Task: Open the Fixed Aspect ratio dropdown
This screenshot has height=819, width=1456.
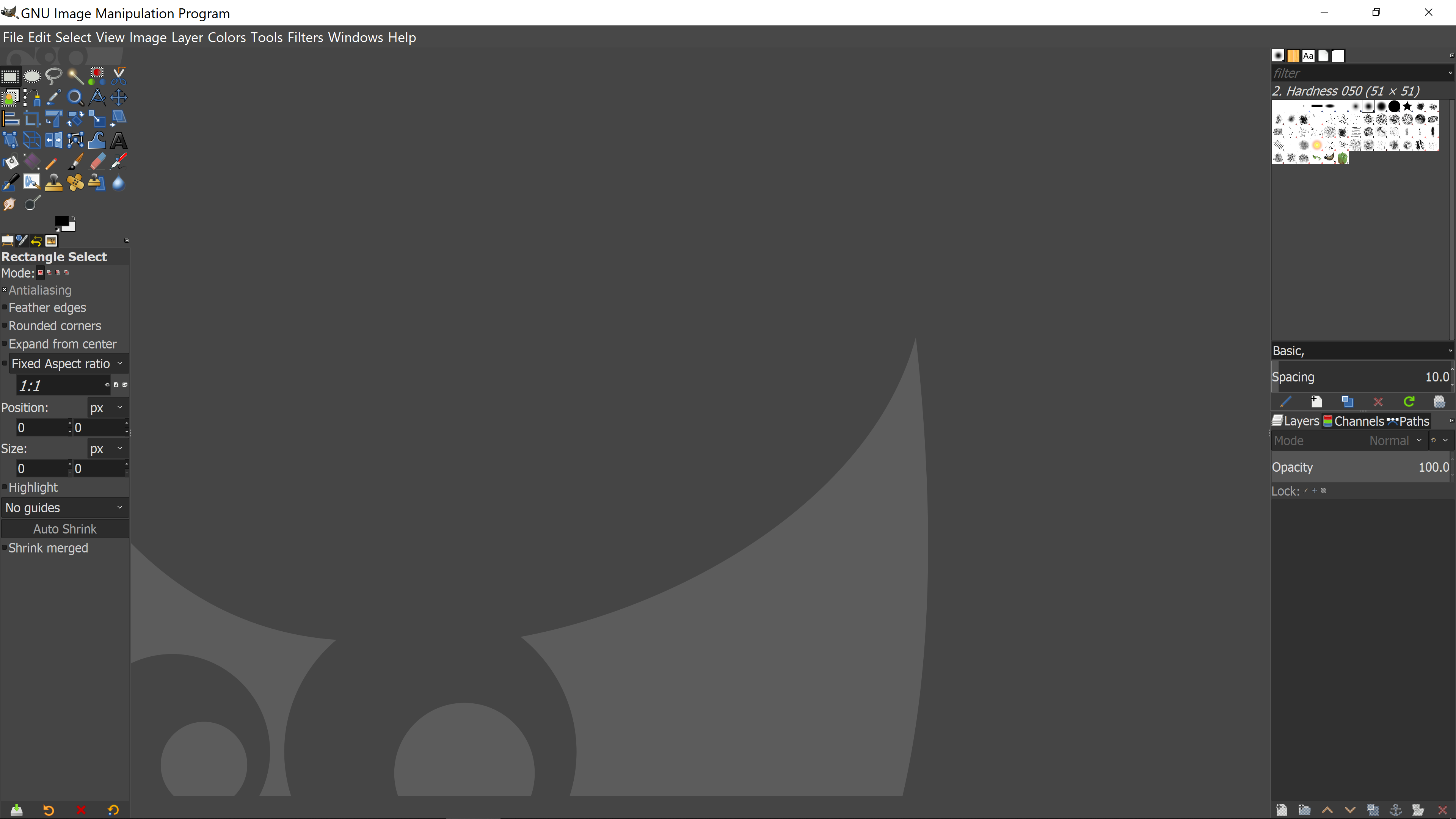Action: [x=68, y=364]
